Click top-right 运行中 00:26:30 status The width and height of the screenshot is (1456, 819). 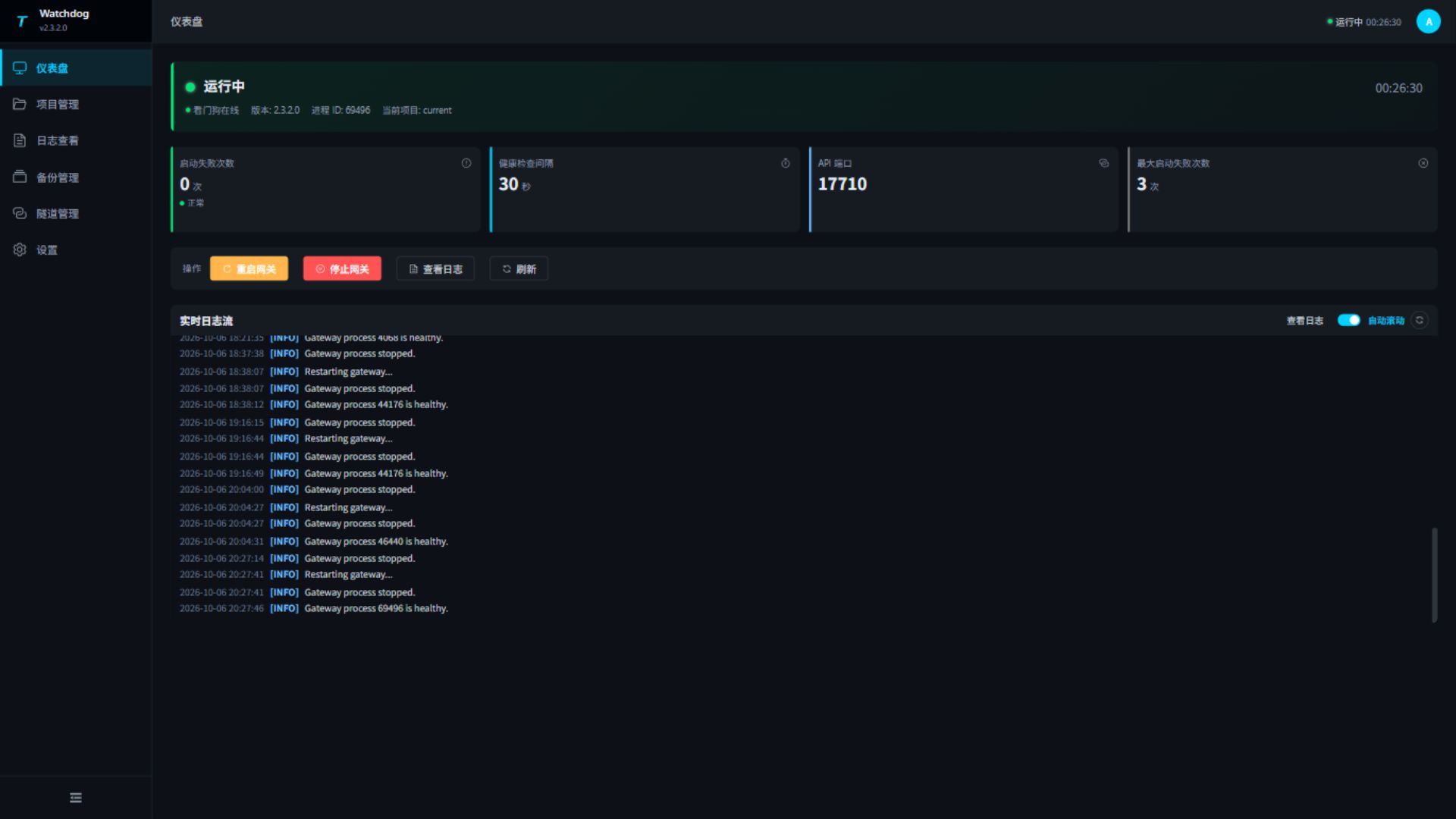(1363, 22)
